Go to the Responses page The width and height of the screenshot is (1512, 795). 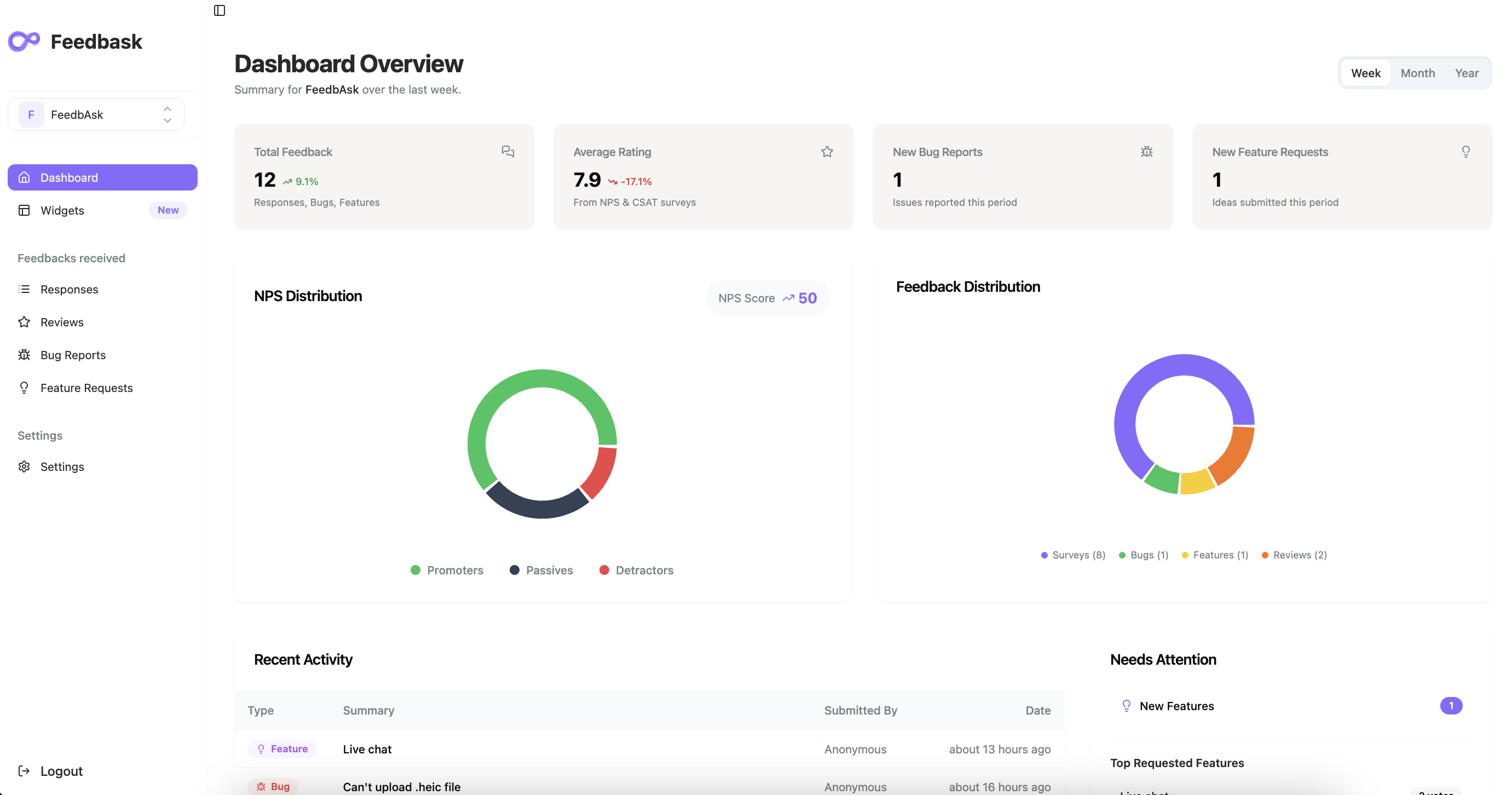point(70,289)
